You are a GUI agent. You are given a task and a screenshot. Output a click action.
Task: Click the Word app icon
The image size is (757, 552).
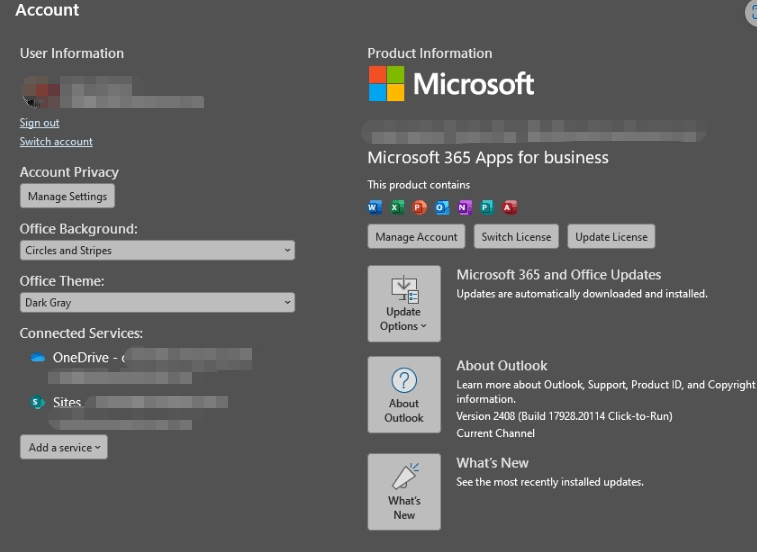pos(374,208)
